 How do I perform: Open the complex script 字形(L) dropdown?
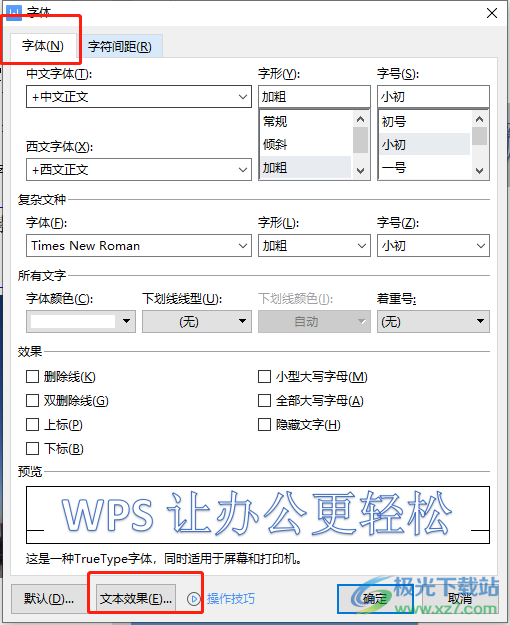[x=314, y=246]
